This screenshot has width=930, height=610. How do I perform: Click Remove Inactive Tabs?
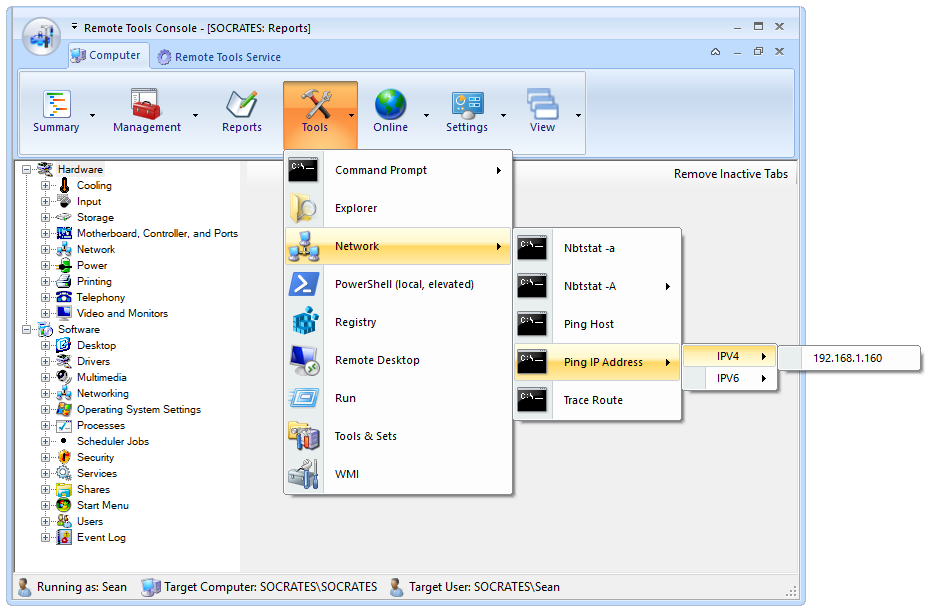point(731,174)
